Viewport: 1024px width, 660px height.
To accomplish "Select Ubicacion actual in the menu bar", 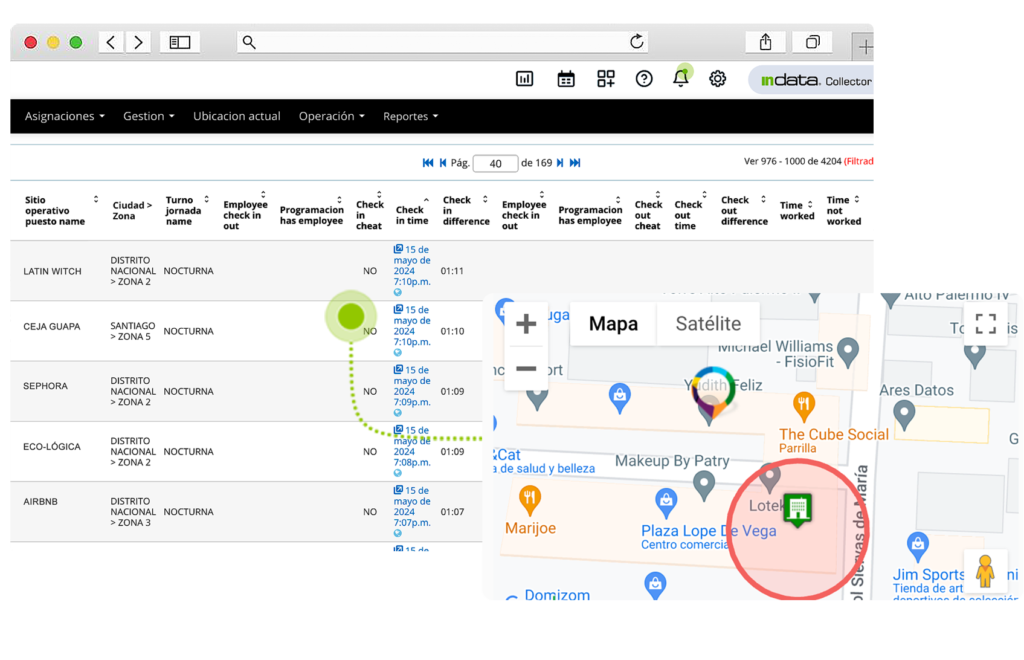I will (x=236, y=116).
